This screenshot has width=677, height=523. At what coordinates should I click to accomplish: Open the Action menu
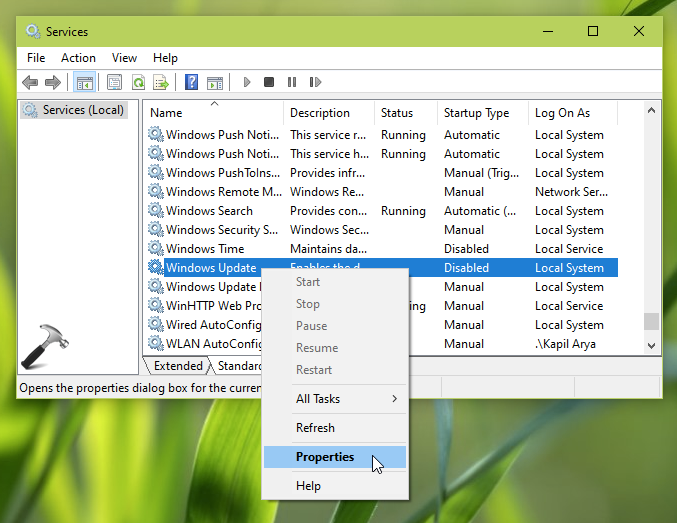(x=78, y=58)
